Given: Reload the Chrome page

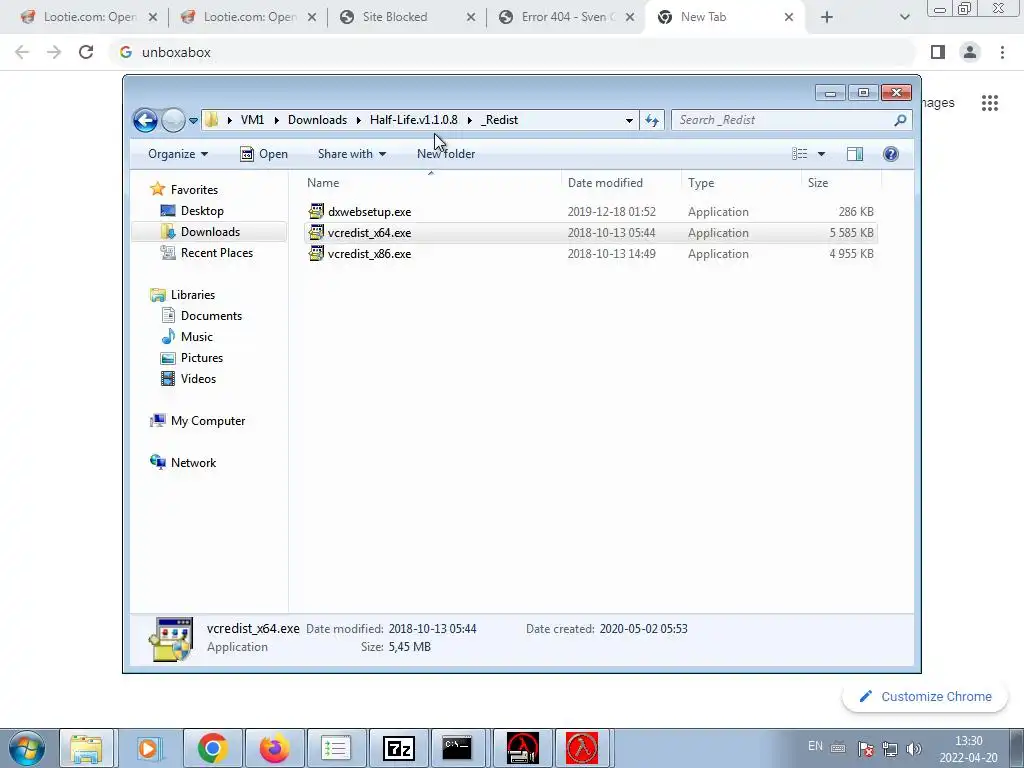Looking at the screenshot, I should tap(86, 52).
